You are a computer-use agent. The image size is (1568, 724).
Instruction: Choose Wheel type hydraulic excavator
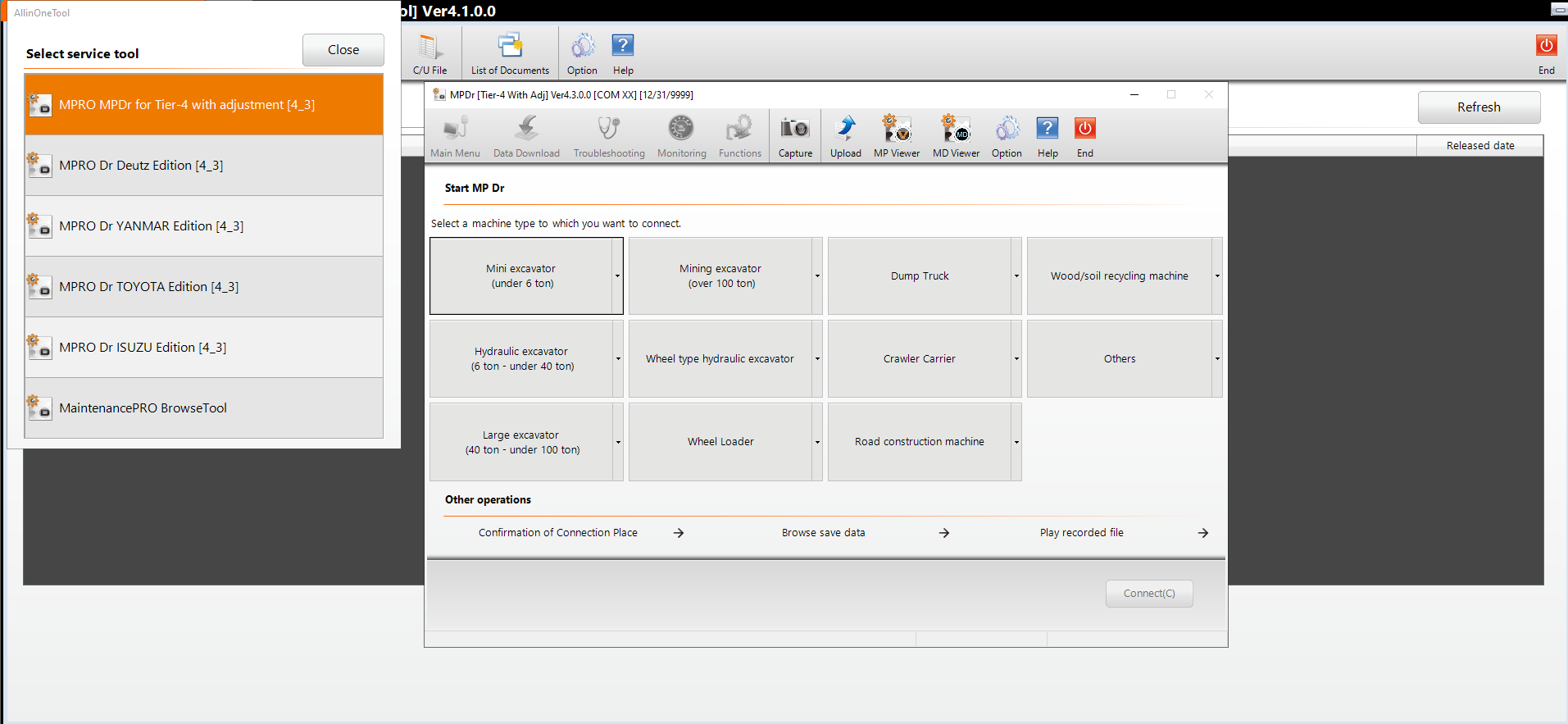pyautogui.click(x=720, y=359)
